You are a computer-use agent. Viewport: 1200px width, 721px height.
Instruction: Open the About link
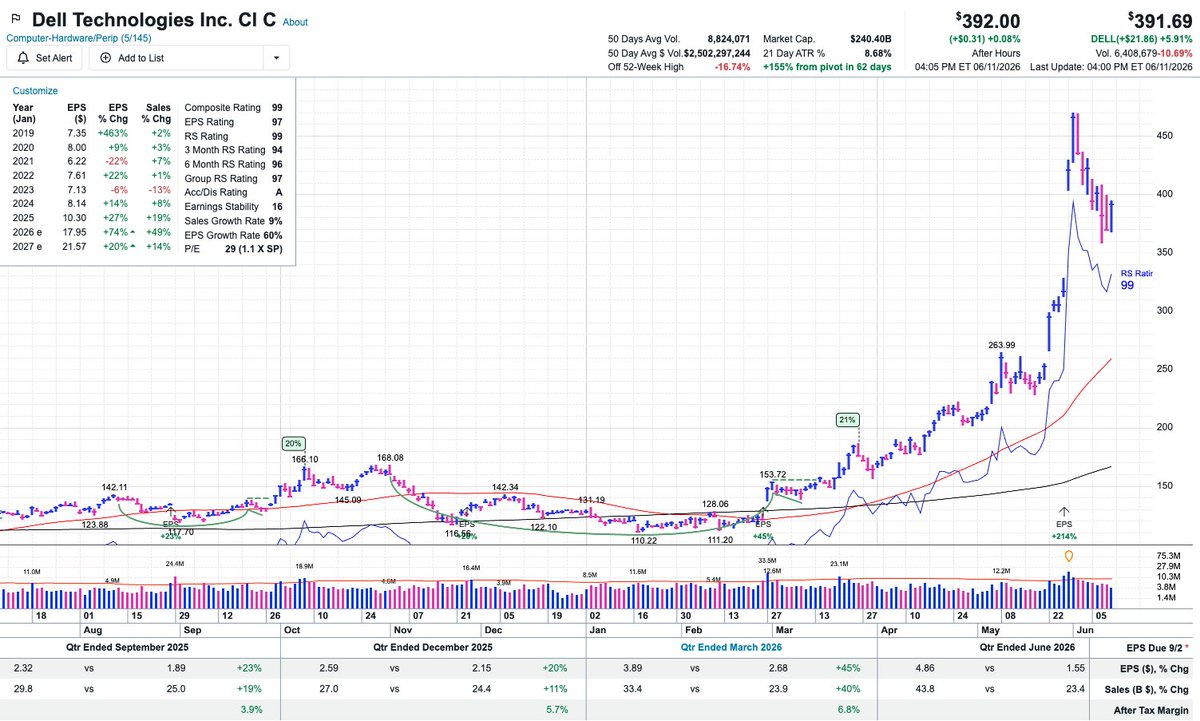295,22
